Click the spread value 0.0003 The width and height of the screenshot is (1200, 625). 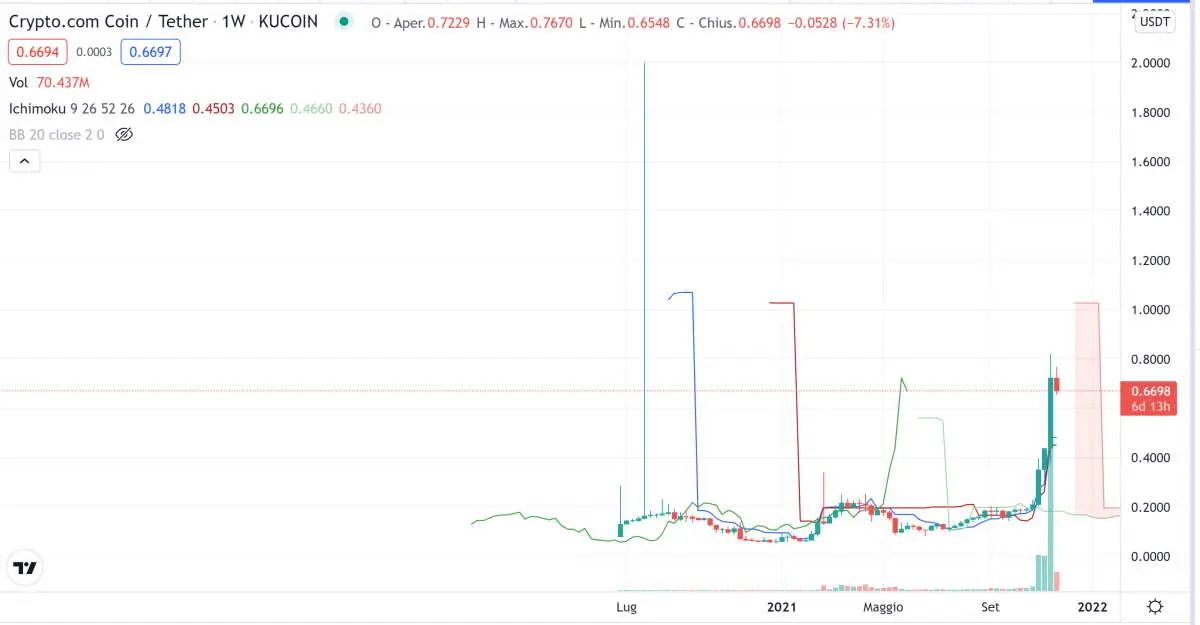click(95, 52)
